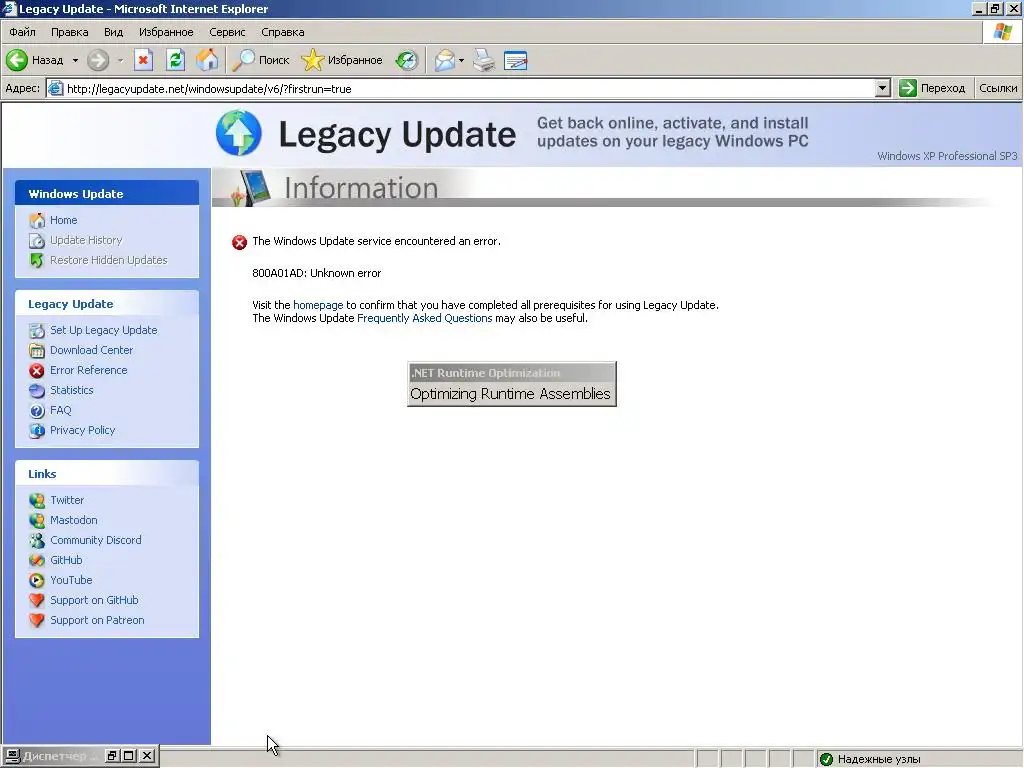Click the Statistics pie chart icon
1024x768 pixels.
37,391
